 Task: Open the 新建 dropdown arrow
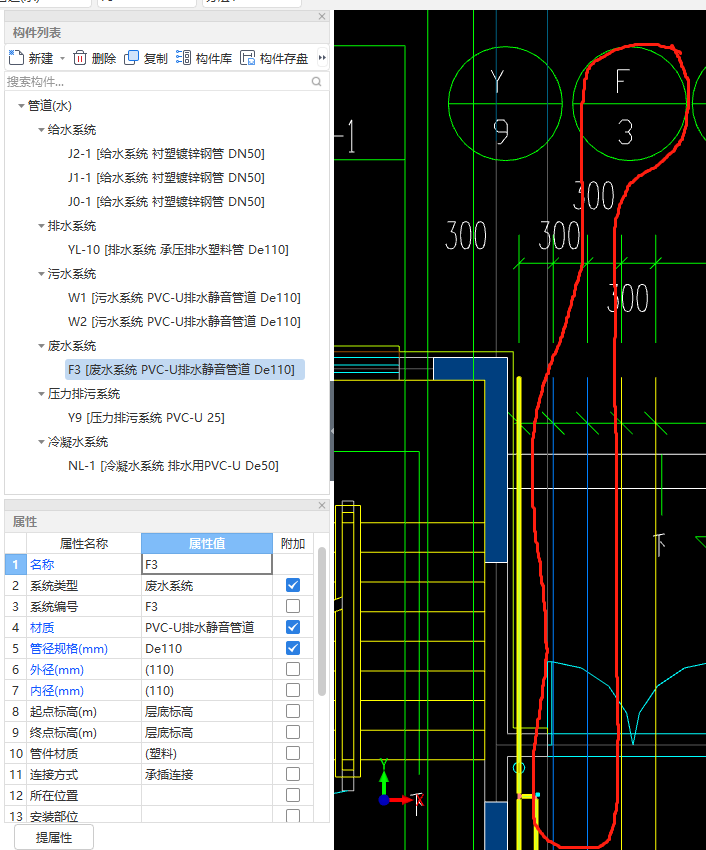coord(62,58)
